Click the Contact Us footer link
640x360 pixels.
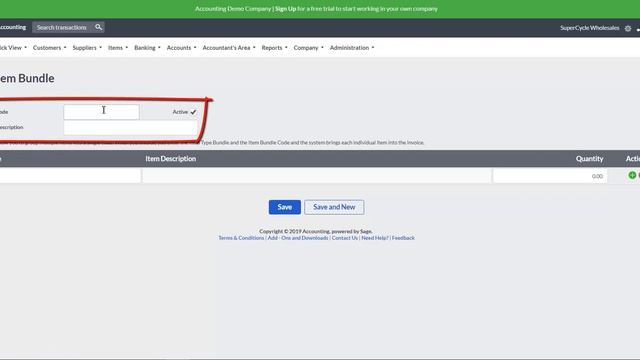click(344, 238)
